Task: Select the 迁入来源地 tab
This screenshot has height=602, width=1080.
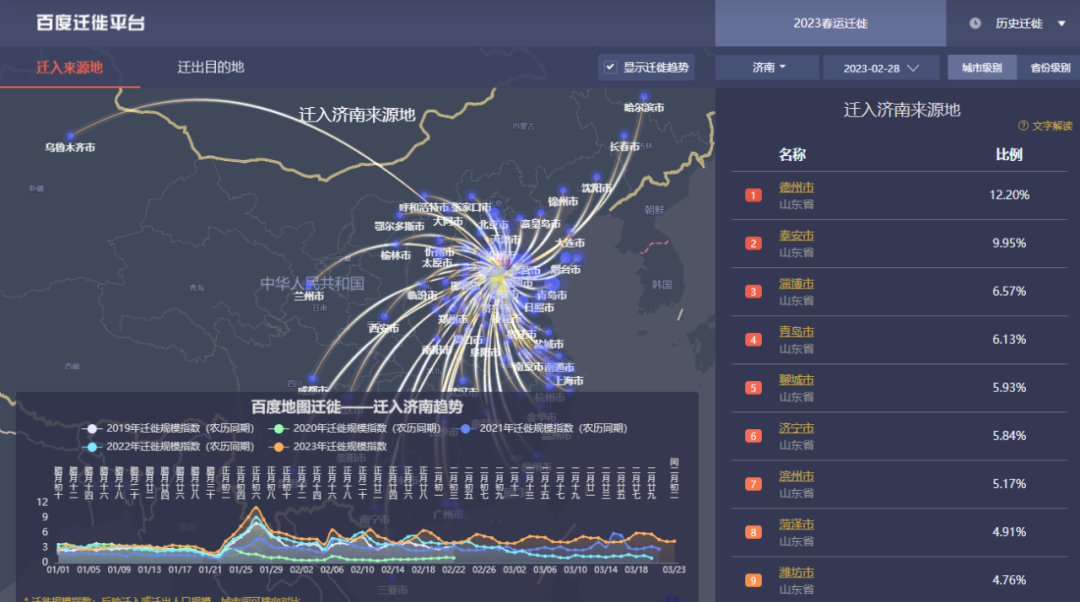Action: pos(70,67)
